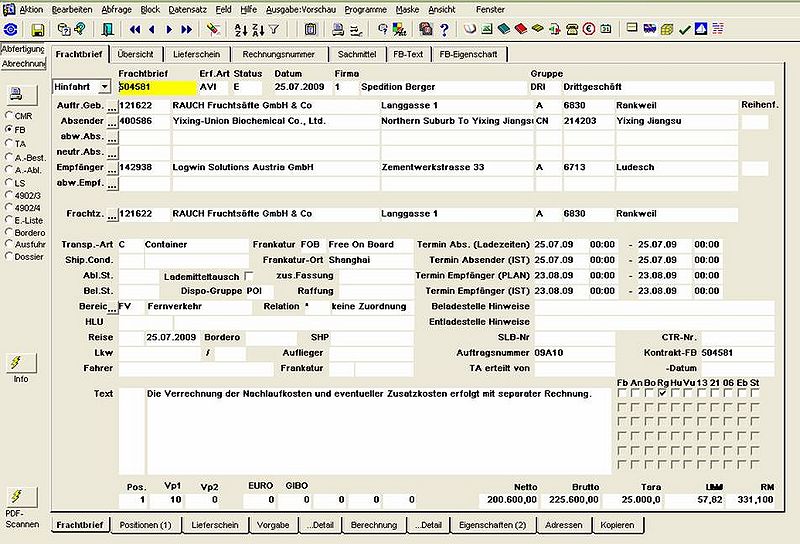Click the telephone icon
The height and width of the screenshot is (544, 800).
pyautogui.click(x=572, y=29)
